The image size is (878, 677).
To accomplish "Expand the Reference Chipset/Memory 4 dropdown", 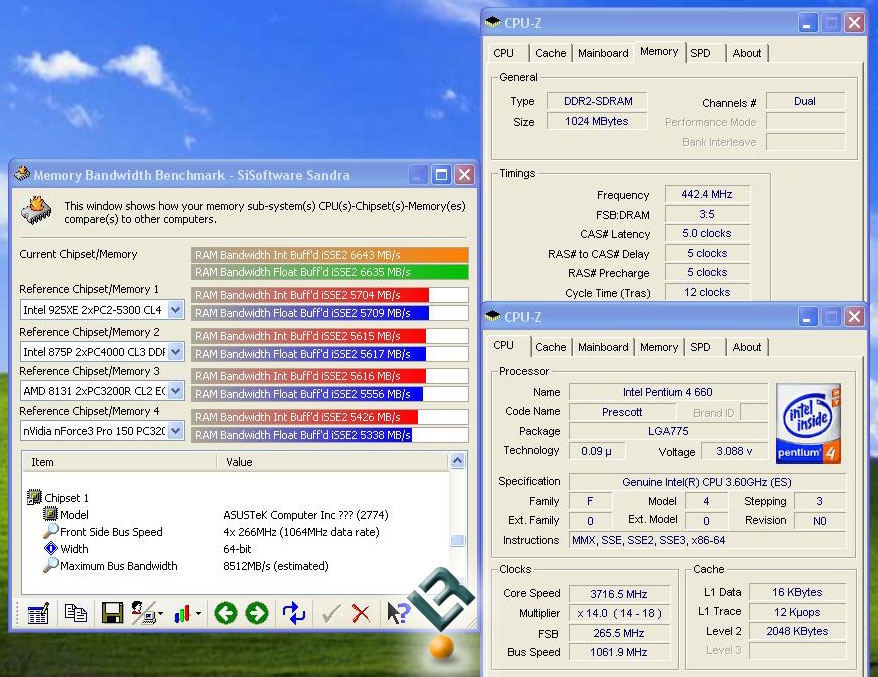I will pos(176,431).
